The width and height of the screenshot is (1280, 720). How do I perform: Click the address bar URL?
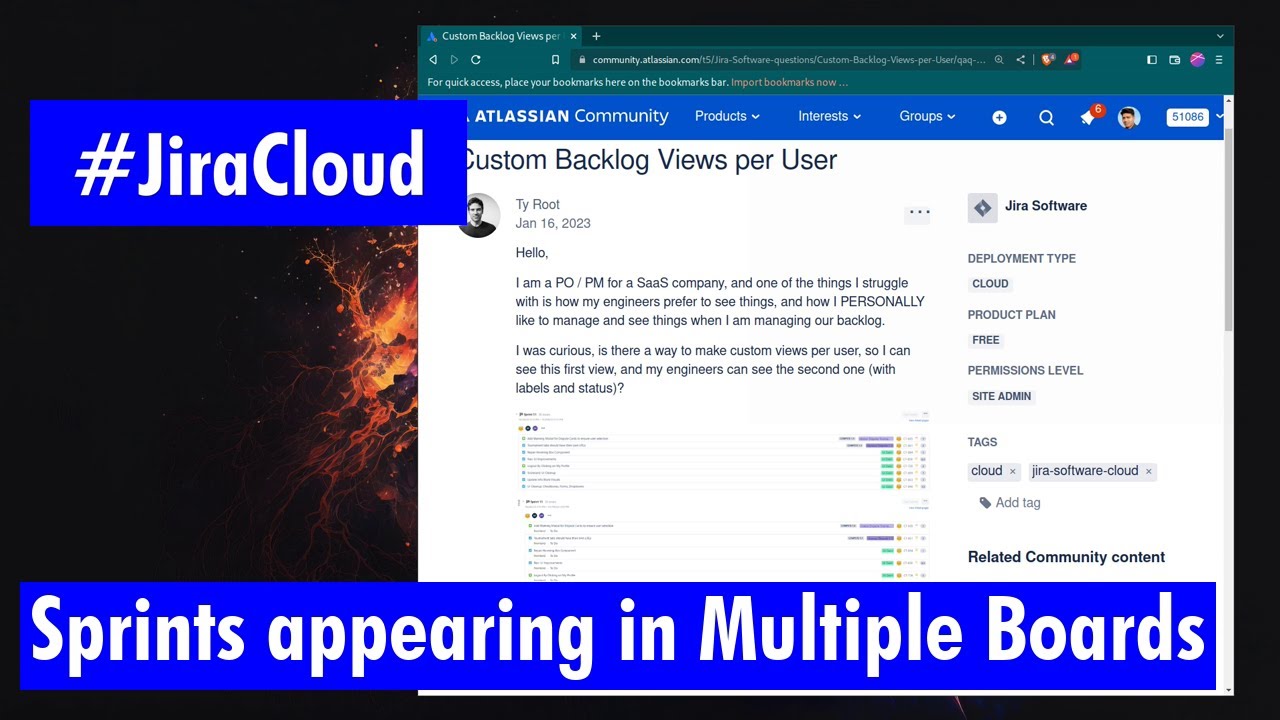(788, 60)
